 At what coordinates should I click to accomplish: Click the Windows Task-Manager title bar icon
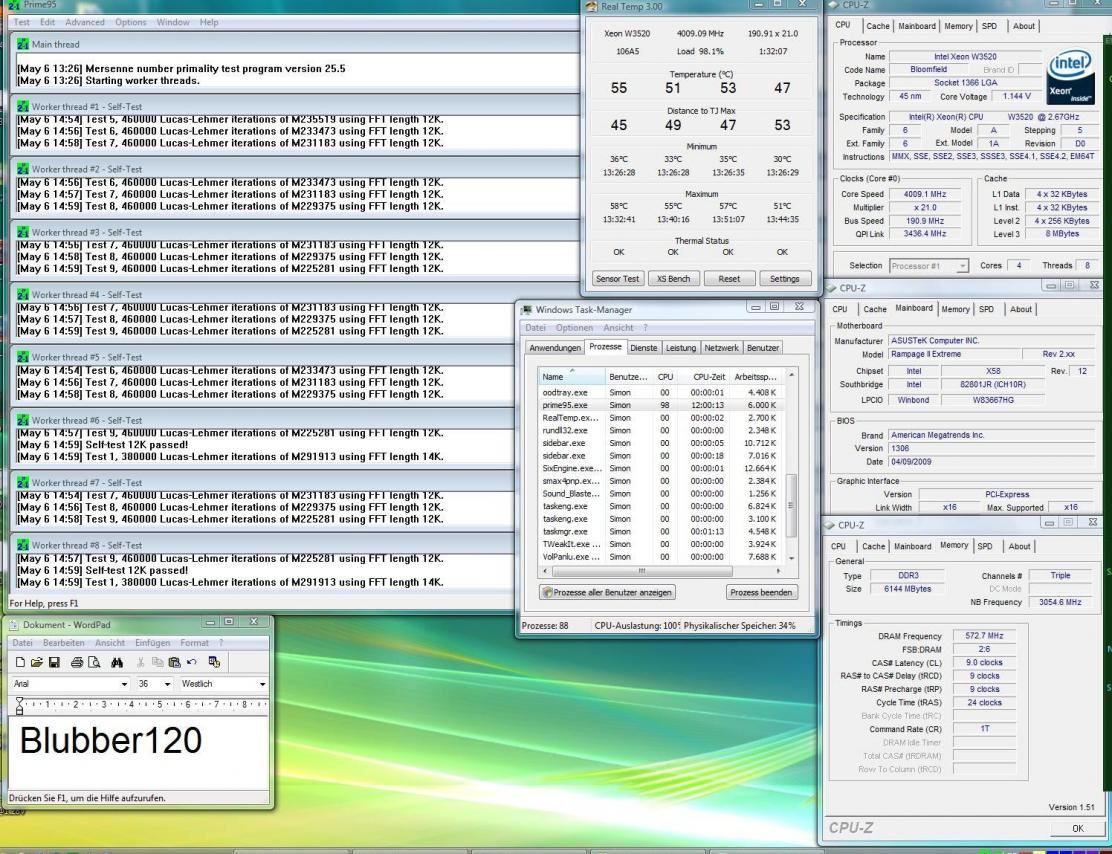pyautogui.click(x=527, y=309)
